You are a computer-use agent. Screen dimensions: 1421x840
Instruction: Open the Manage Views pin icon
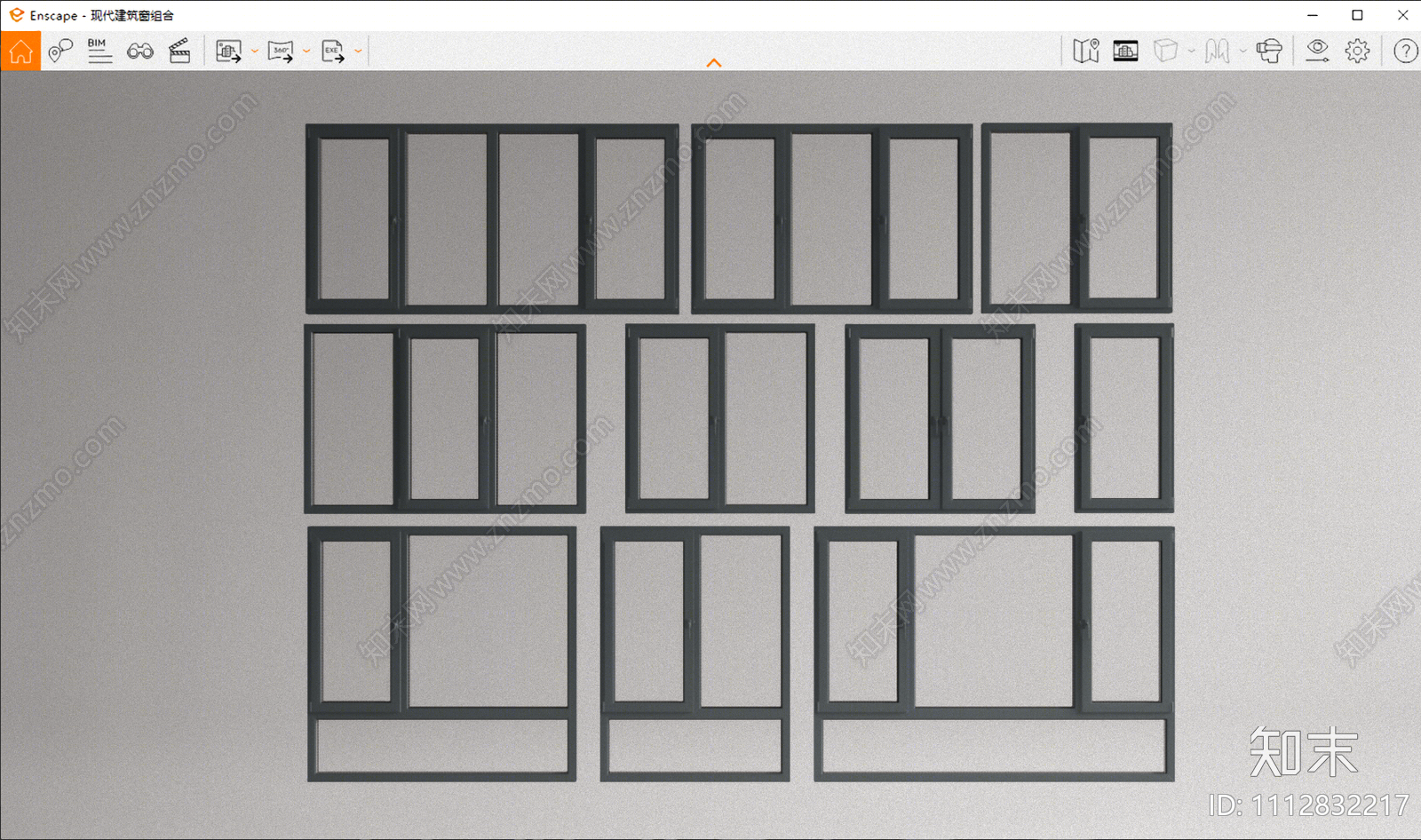60,52
